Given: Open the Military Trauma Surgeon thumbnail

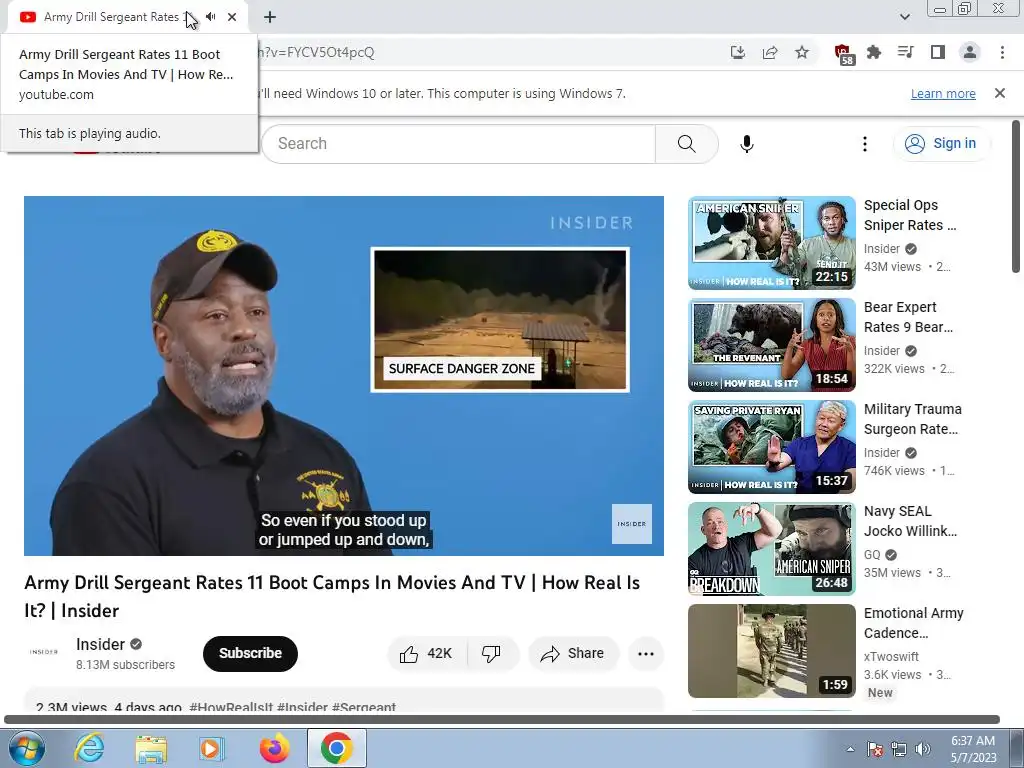Looking at the screenshot, I should point(771,447).
